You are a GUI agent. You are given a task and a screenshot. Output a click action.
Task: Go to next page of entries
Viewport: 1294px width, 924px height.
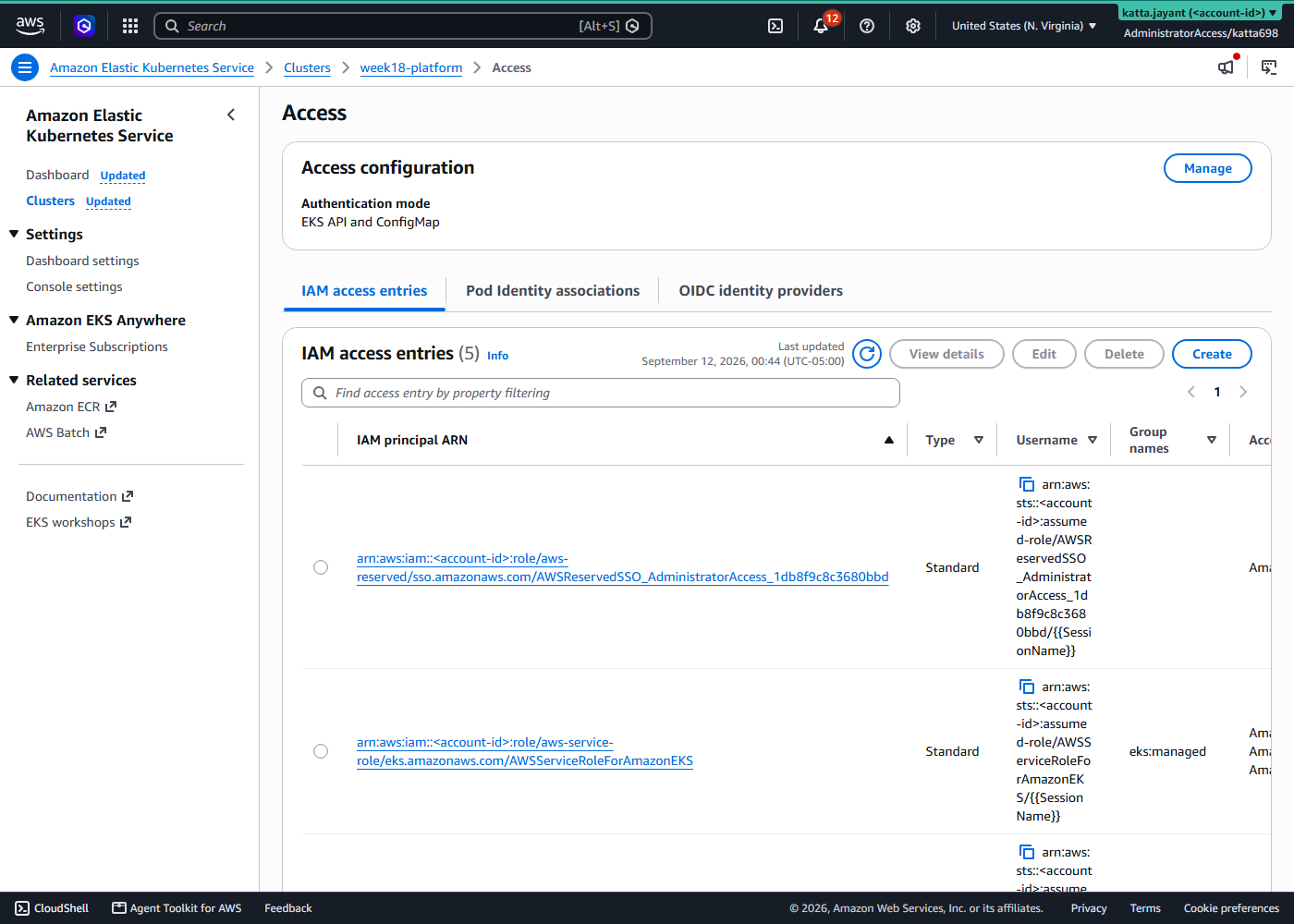[1243, 392]
